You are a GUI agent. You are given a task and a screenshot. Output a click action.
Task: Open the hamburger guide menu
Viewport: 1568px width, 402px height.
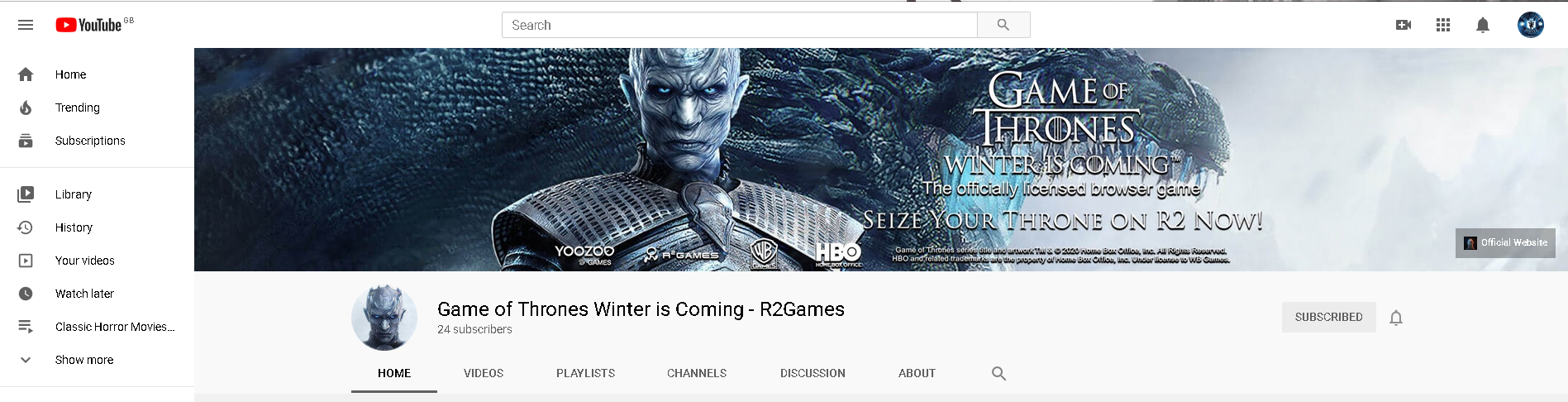(x=26, y=25)
